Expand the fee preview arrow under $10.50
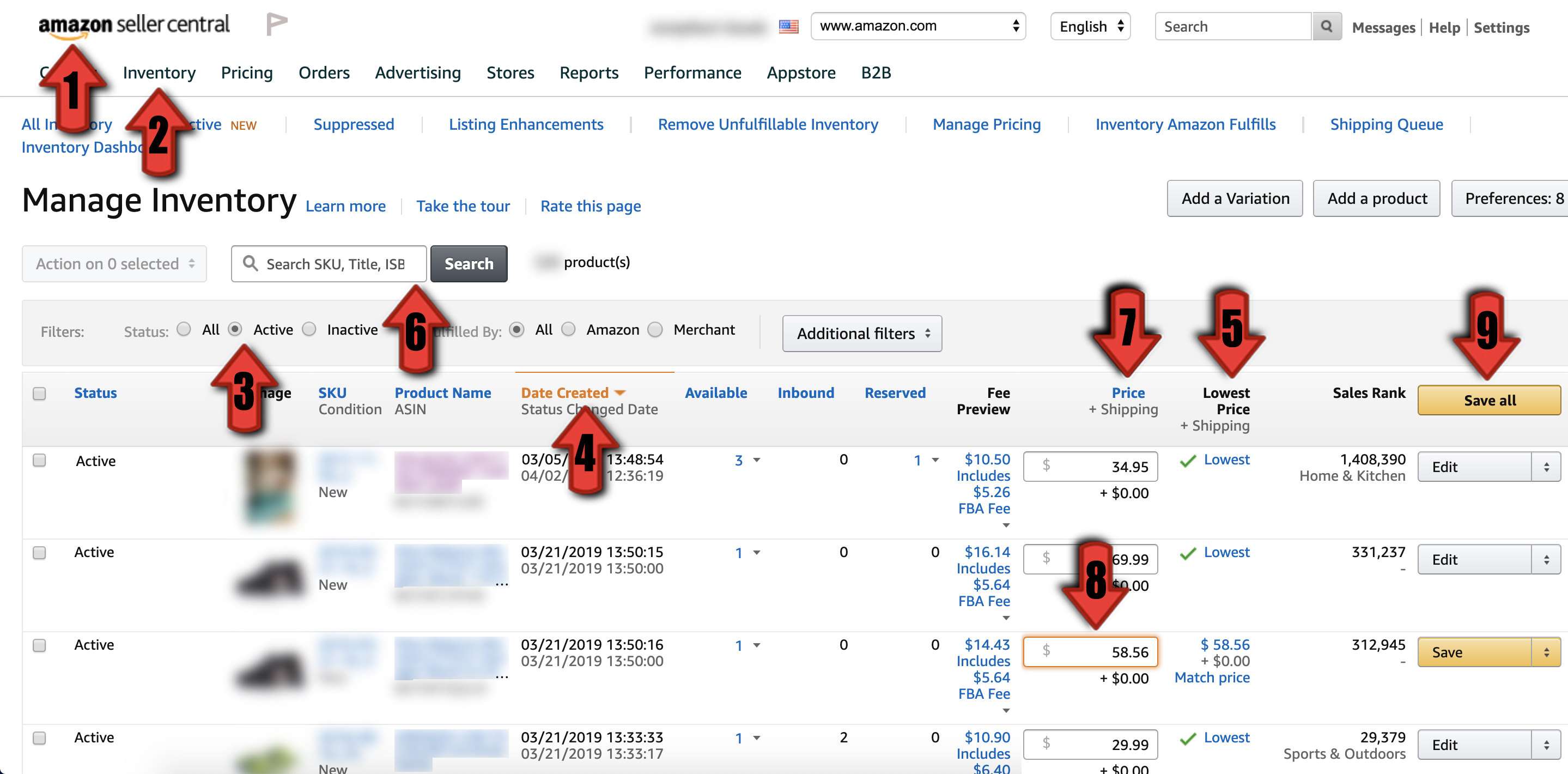The height and width of the screenshot is (774, 1568). (1006, 525)
